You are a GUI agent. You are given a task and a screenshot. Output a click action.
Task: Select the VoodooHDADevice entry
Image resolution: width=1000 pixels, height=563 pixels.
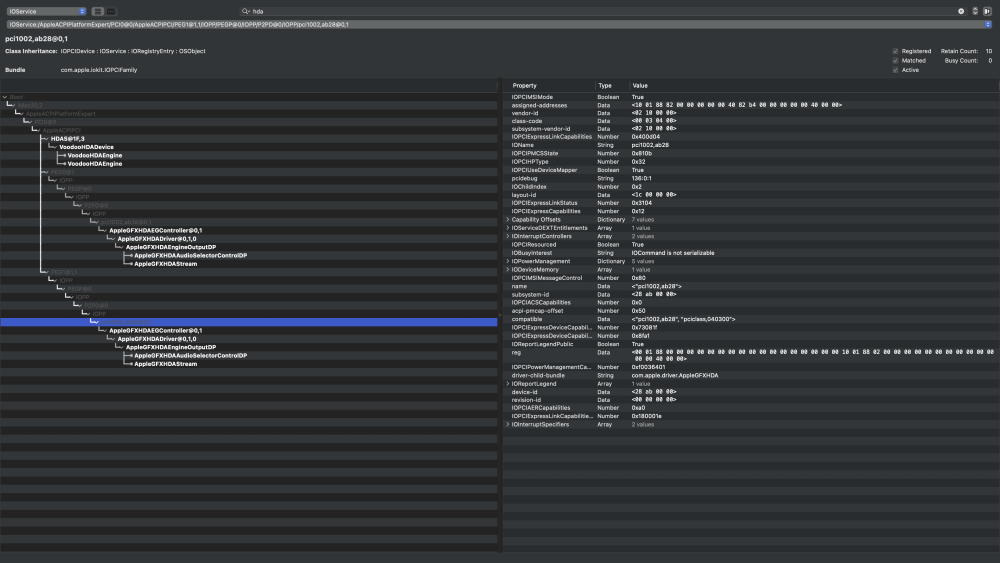86,147
